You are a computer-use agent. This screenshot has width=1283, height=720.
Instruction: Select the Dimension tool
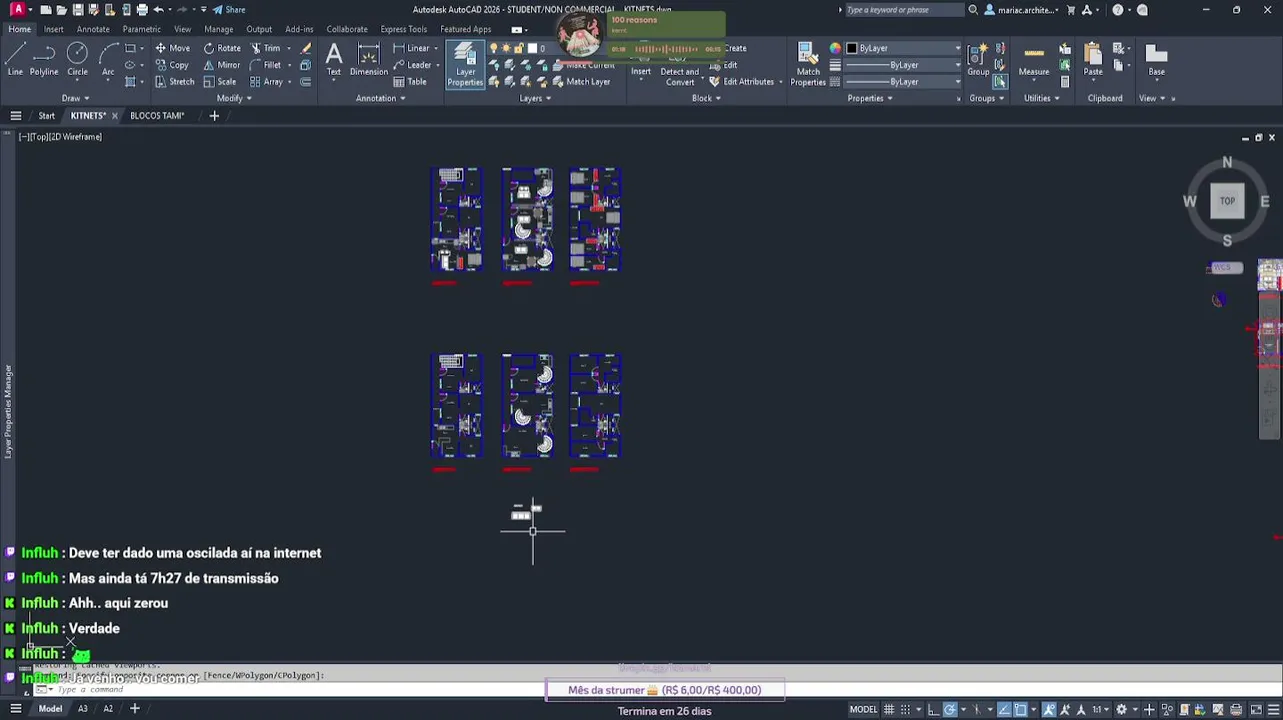(369, 59)
